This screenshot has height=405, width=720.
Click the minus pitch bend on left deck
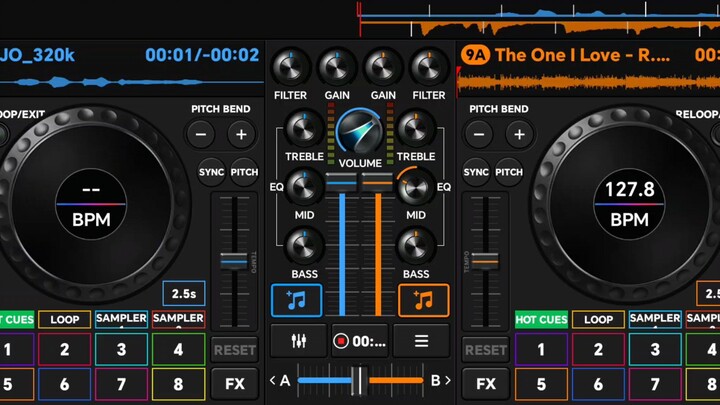coord(201,135)
